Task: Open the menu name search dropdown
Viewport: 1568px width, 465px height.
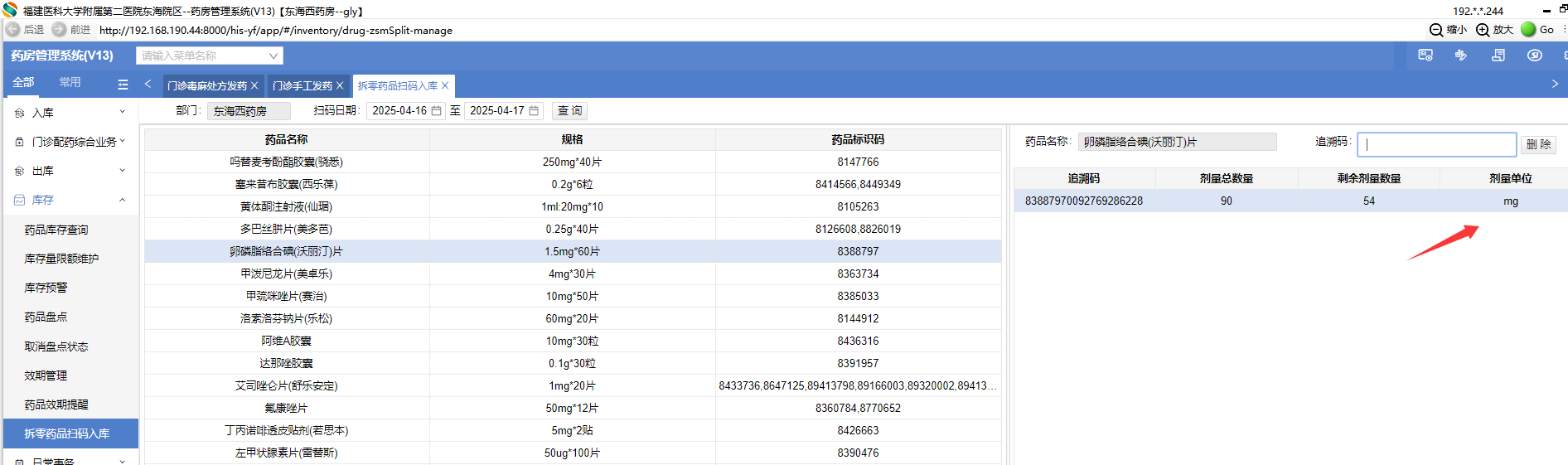Action: 273,56
